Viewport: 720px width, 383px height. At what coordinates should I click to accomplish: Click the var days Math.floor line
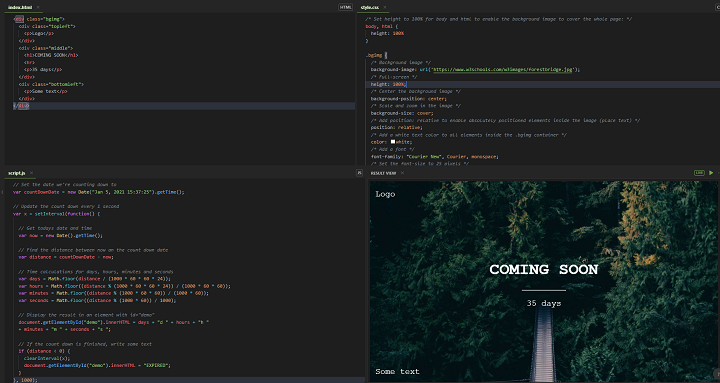point(95,279)
